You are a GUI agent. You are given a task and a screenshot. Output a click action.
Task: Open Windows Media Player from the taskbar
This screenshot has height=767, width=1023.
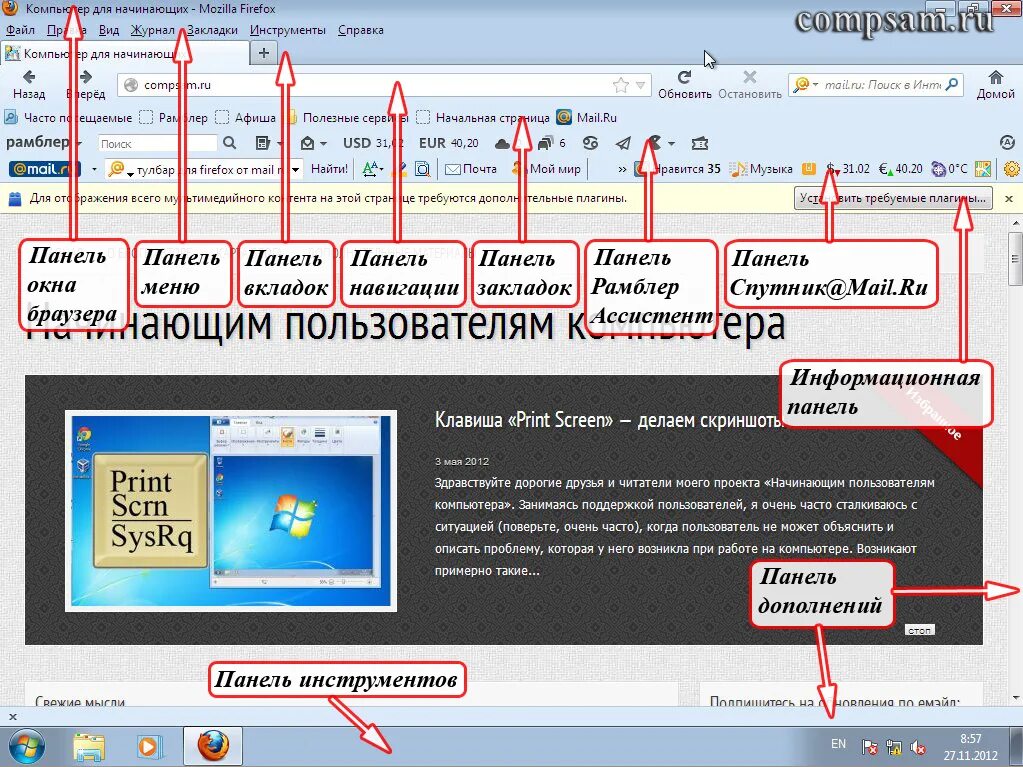point(148,747)
